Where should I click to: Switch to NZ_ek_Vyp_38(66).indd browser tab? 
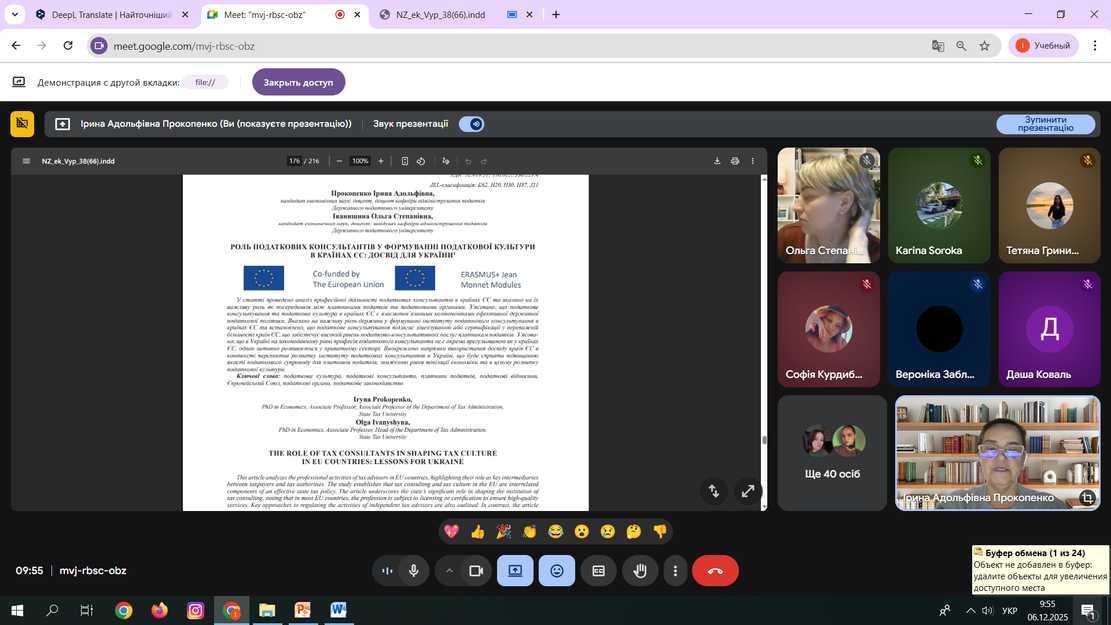click(x=440, y=15)
